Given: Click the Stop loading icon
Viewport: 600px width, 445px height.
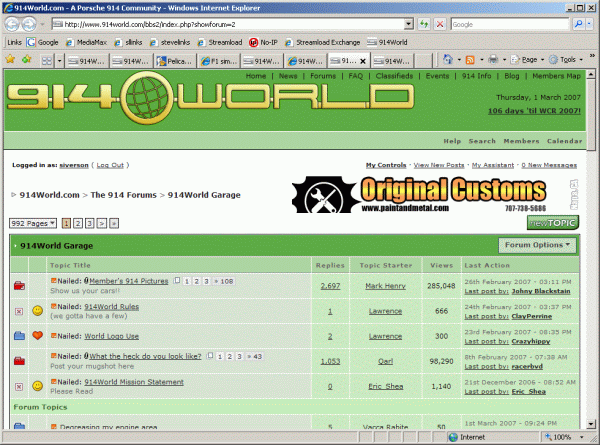Looking at the screenshot, I should coord(439,24).
